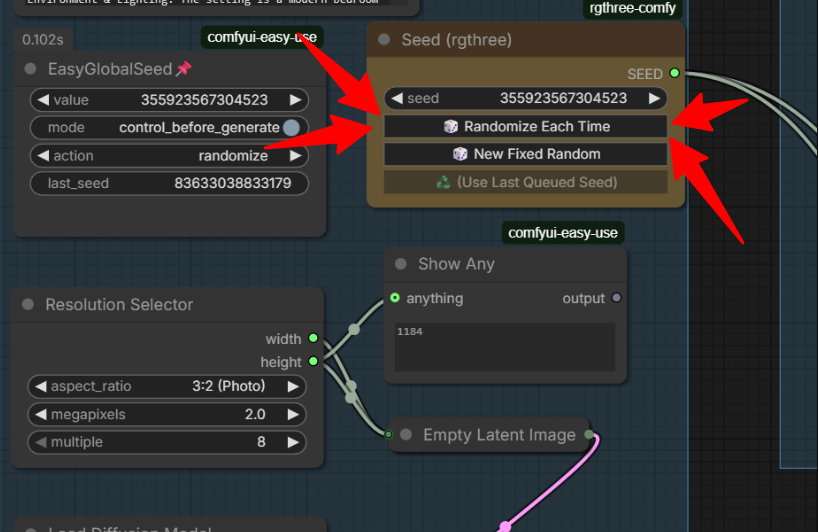This screenshot has width=818, height=532.
Task: Click the height output connector
Action: coord(313,361)
